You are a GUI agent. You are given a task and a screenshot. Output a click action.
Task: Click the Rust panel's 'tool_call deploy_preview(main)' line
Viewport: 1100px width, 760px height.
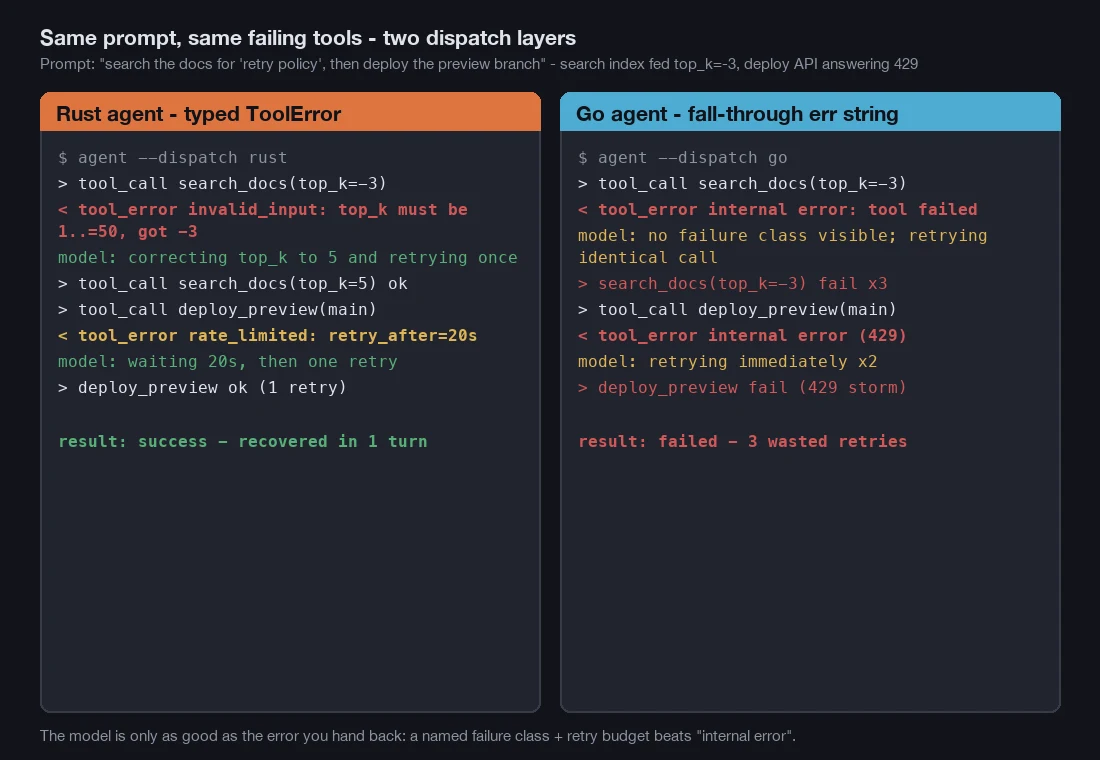point(217,309)
